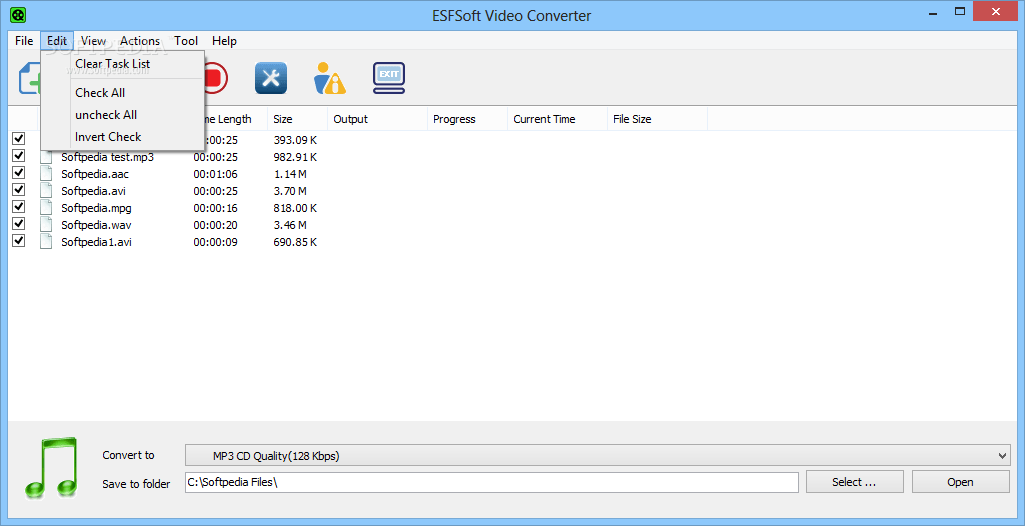Click the 690.85 K size value
The width and height of the screenshot is (1025, 526).
[295, 242]
